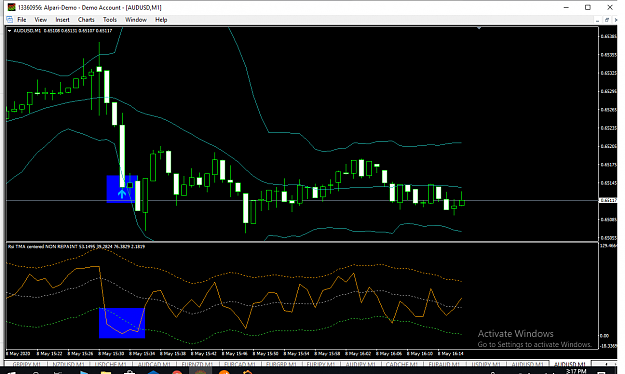Switch to the EURGBP,M1 chart tab

click(x=280, y=364)
